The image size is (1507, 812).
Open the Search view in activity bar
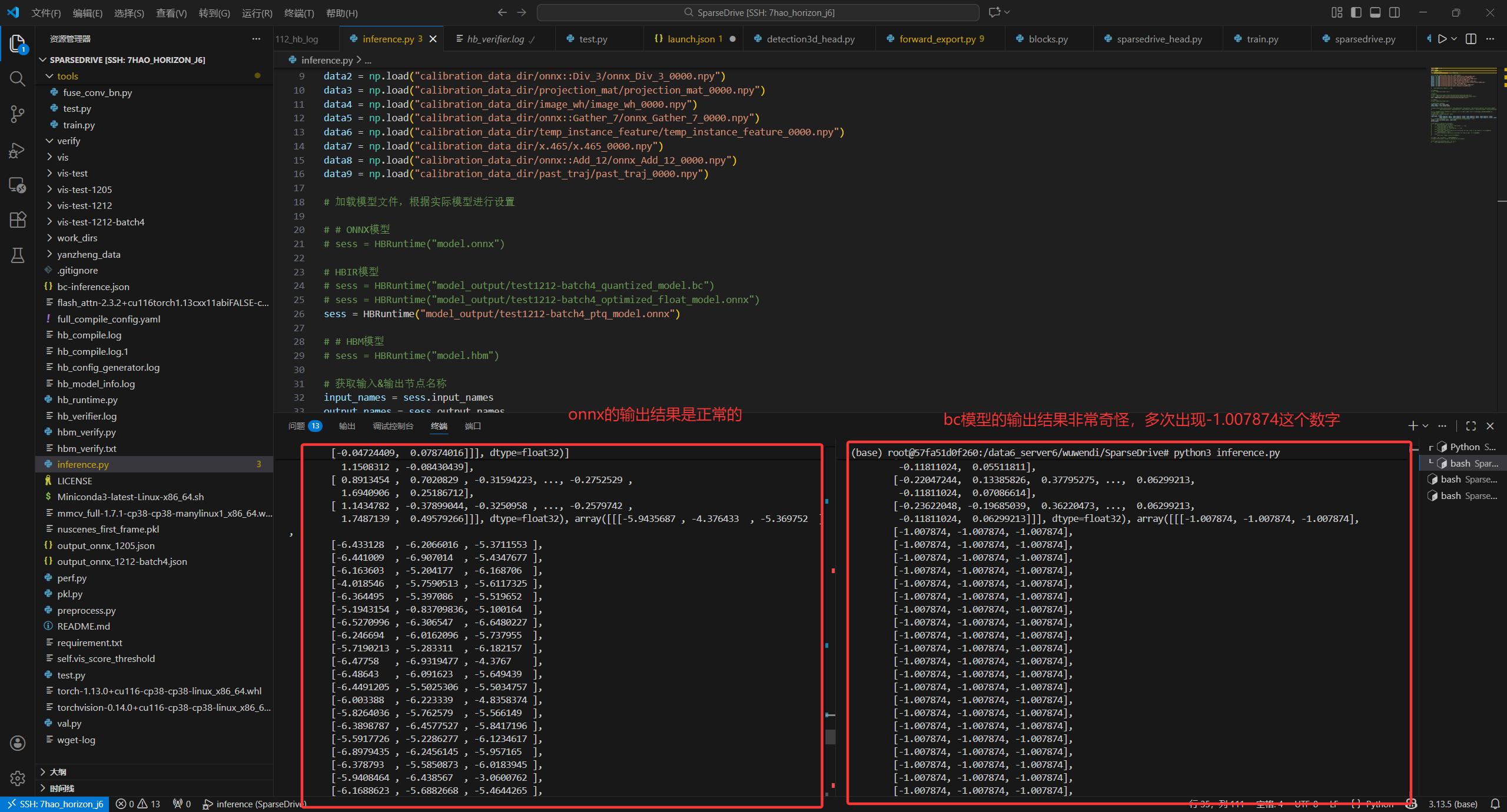coord(18,79)
